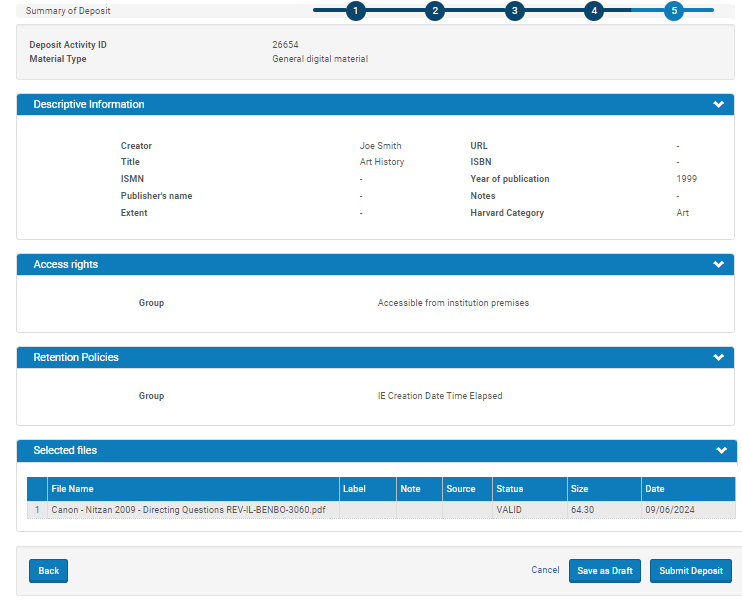Screen dimensions: 742x610
Task: Click the Status column header
Action: pos(510,489)
